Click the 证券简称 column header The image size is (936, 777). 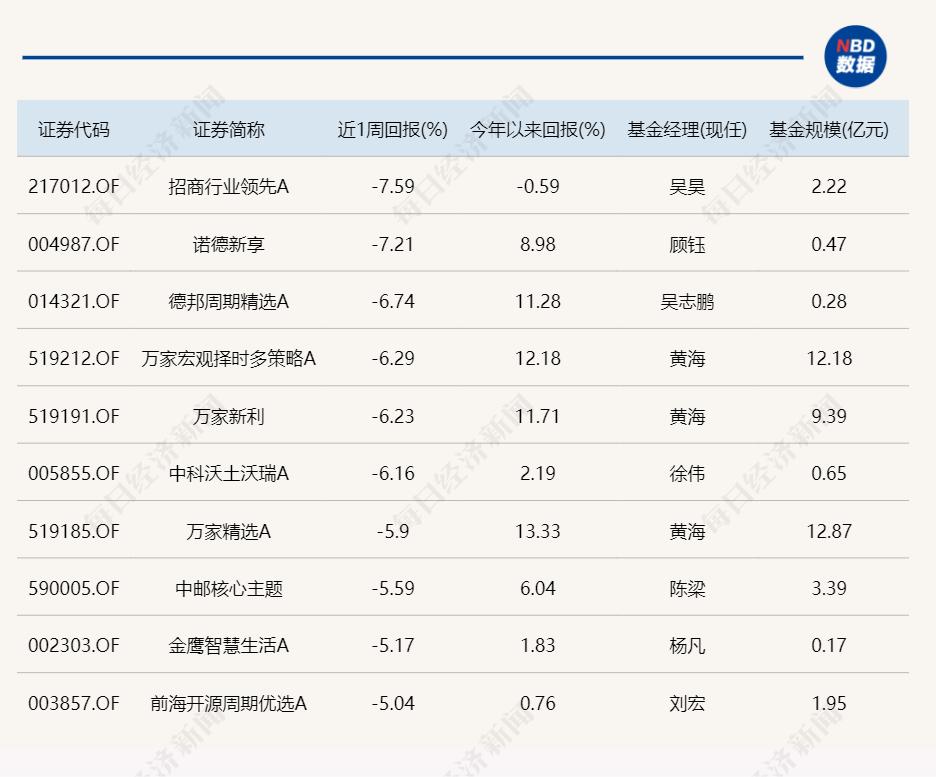pyautogui.click(x=229, y=130)
